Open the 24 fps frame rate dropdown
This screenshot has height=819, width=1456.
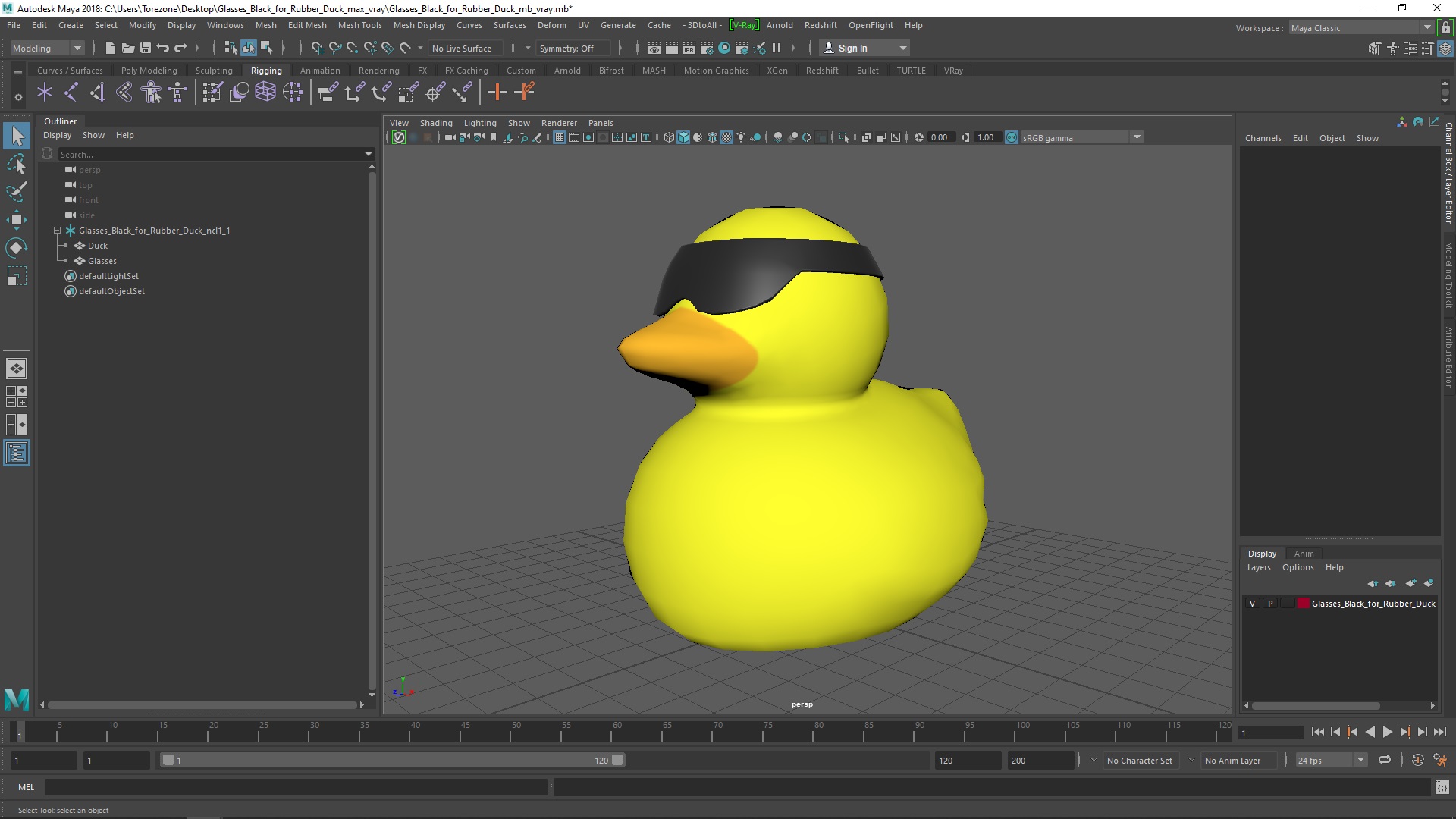click(1331, 760)
